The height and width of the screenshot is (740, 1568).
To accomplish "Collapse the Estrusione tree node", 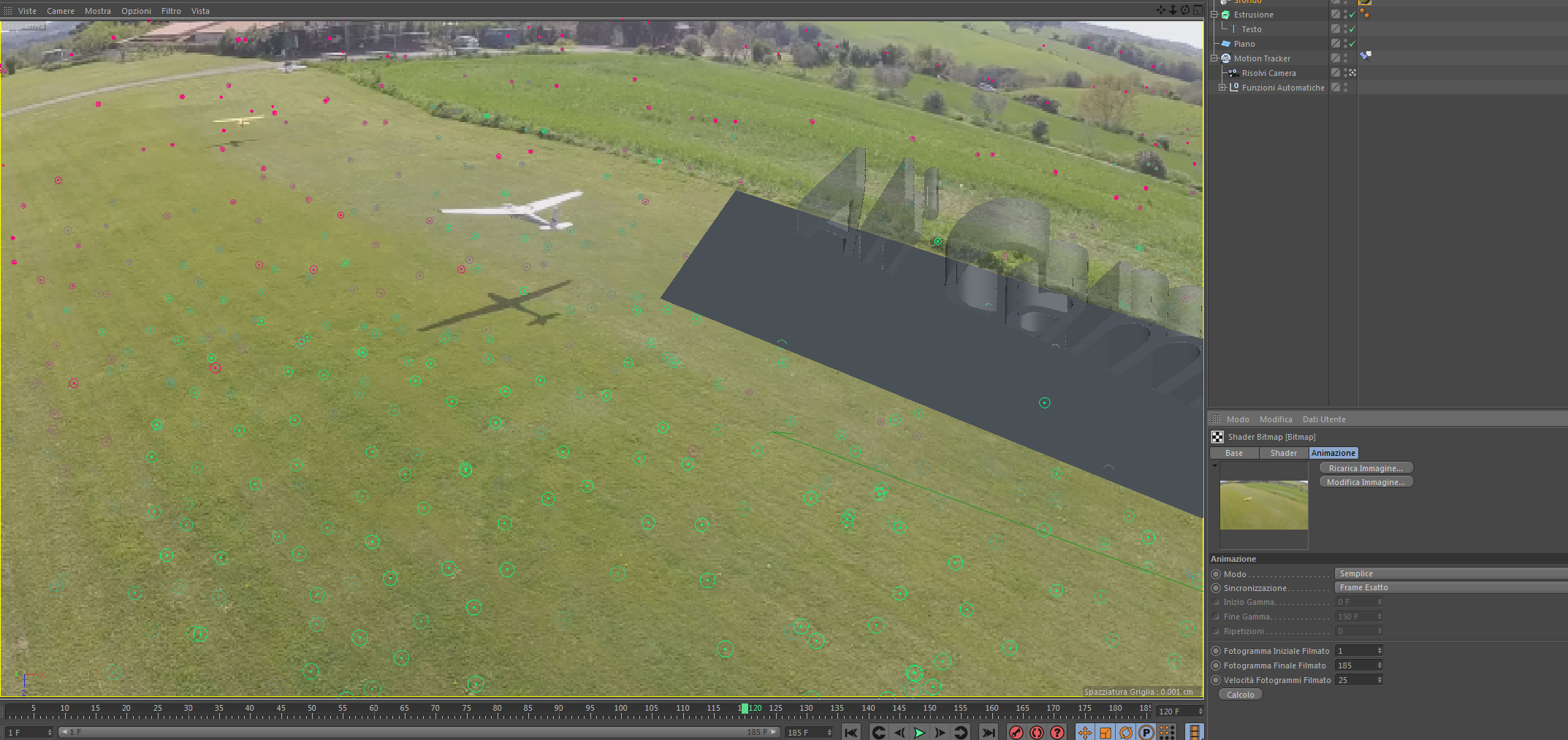I will pos(1214,15).
